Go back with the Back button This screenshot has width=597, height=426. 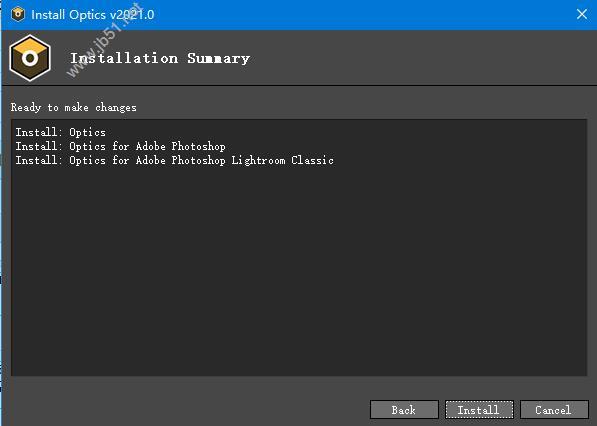[x=404, y=410]
